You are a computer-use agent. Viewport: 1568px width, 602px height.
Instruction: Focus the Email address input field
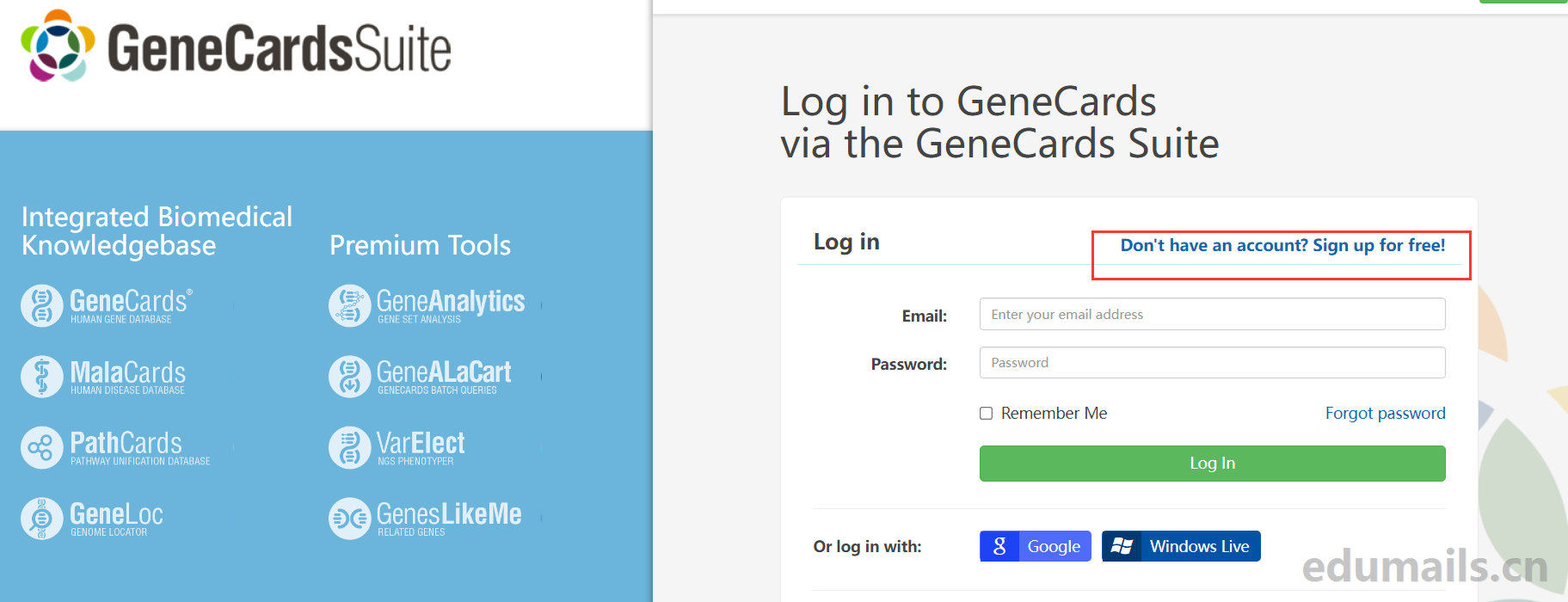point(1212,315)
